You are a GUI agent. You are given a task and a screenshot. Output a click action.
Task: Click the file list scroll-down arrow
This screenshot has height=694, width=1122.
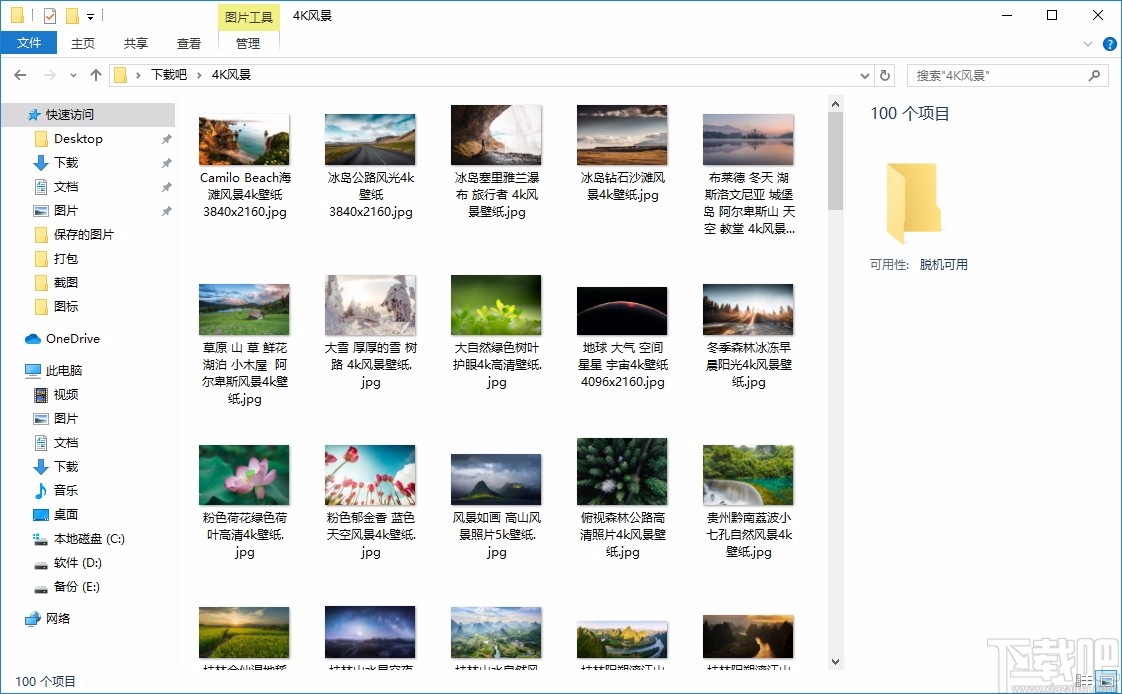[835, 662]
